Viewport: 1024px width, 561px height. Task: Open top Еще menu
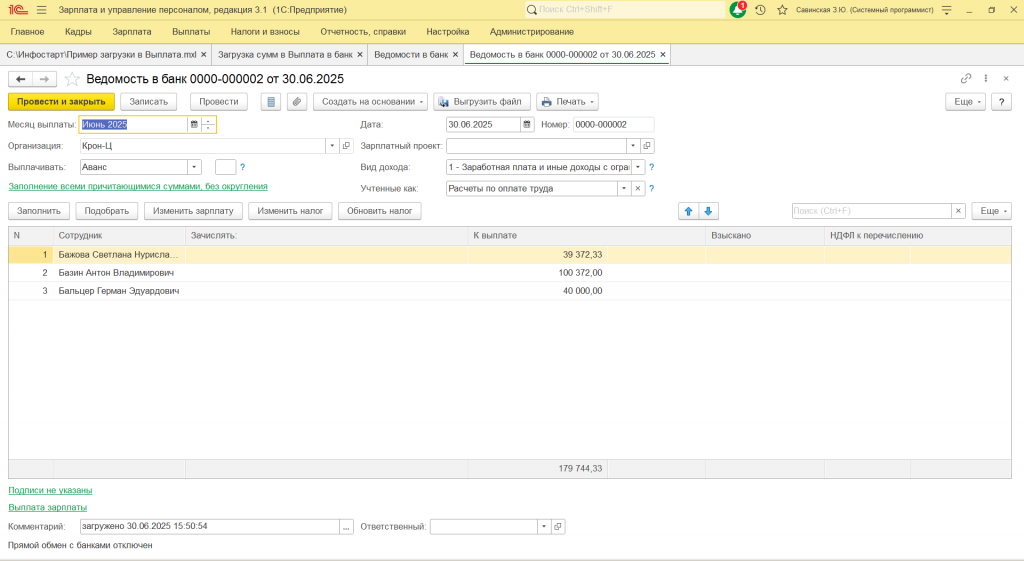tap(965, 102)
